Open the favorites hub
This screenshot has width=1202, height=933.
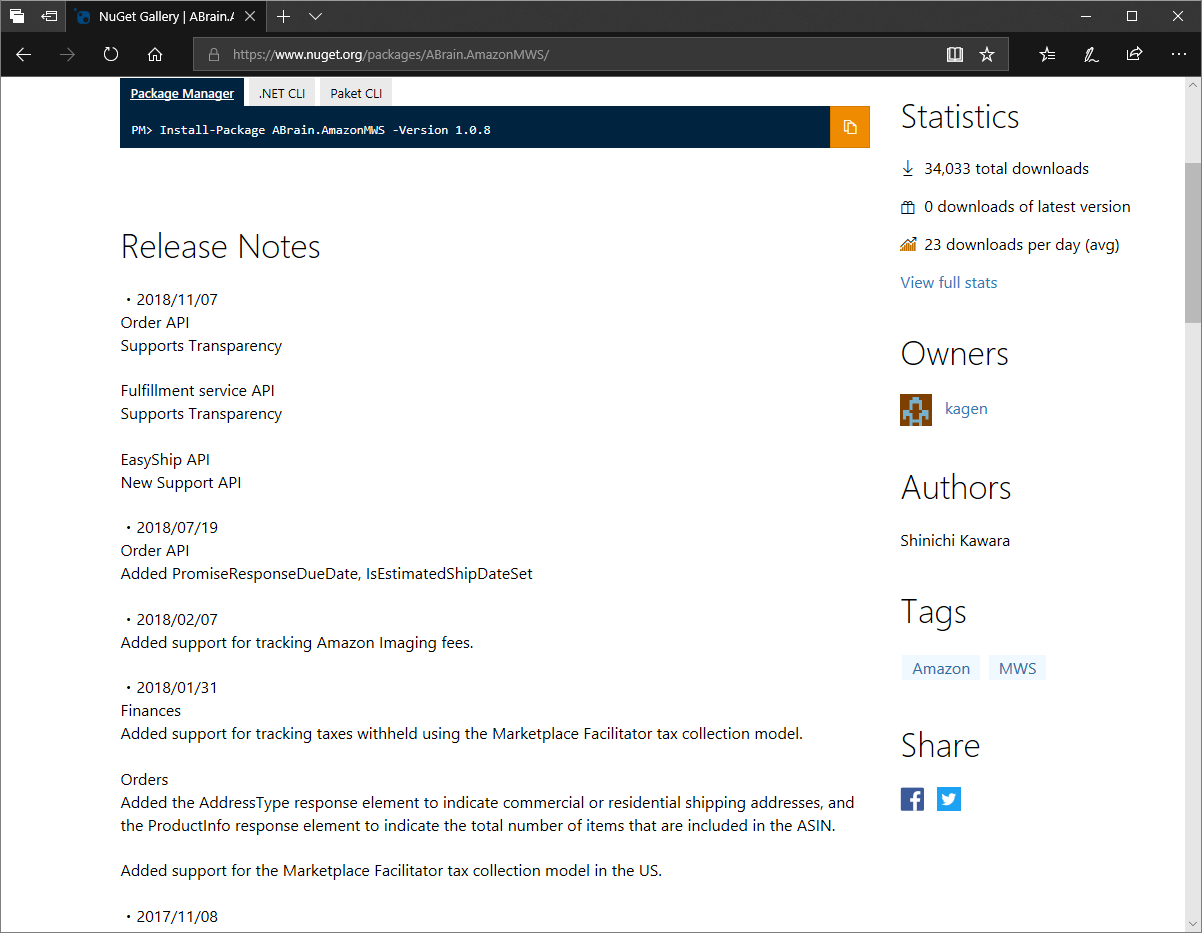tap(1047, 54)
